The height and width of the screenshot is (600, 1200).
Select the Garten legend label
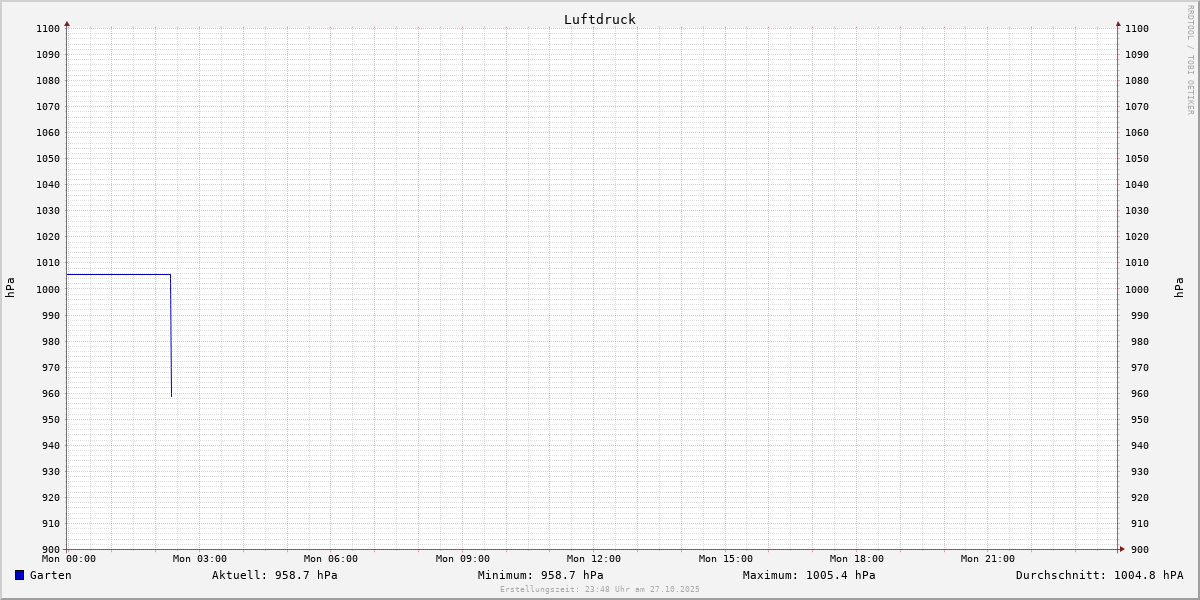tap(50, 575)
